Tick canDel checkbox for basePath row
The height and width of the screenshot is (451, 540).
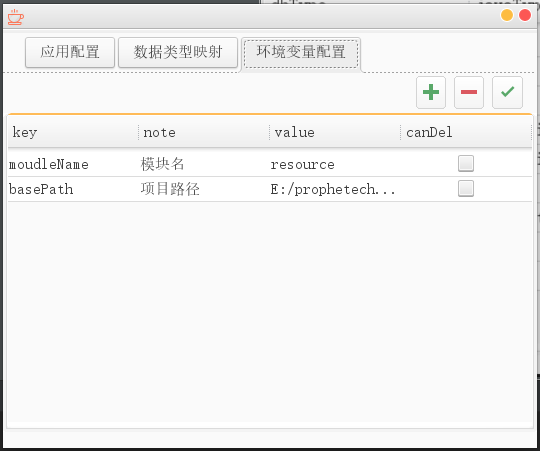coord(466,189)
